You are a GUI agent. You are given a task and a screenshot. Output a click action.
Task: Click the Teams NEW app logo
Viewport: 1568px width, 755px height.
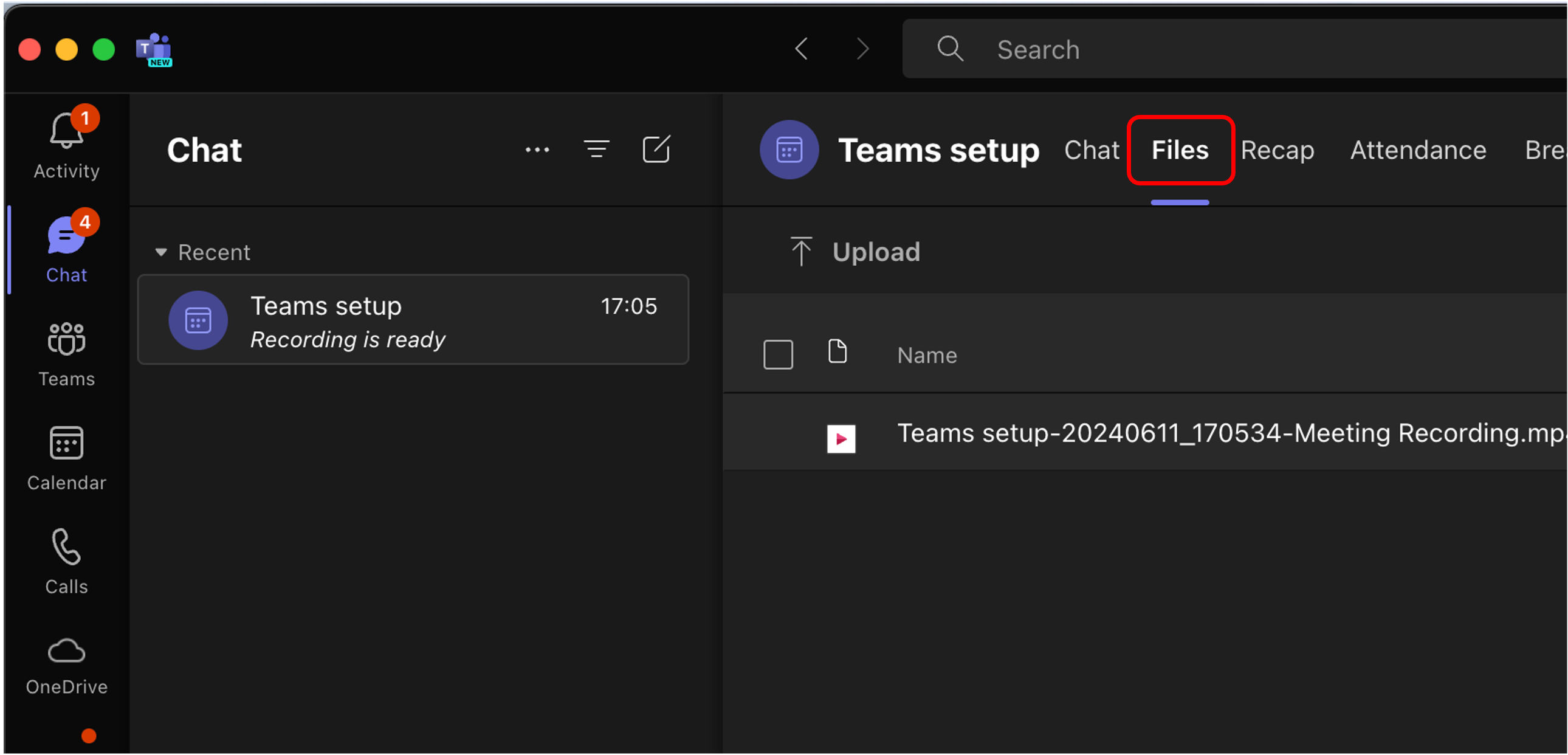pyautogui.click(x=154, y=49)
